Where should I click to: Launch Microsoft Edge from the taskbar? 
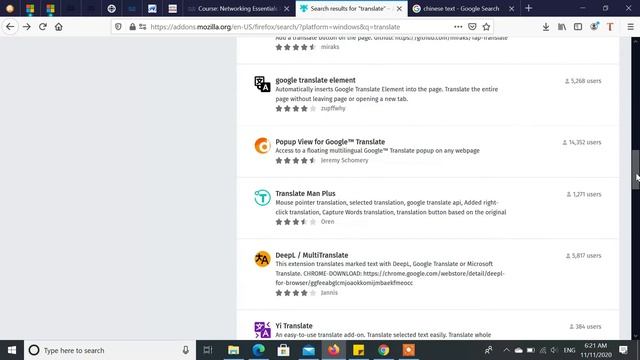coord(258,350)
